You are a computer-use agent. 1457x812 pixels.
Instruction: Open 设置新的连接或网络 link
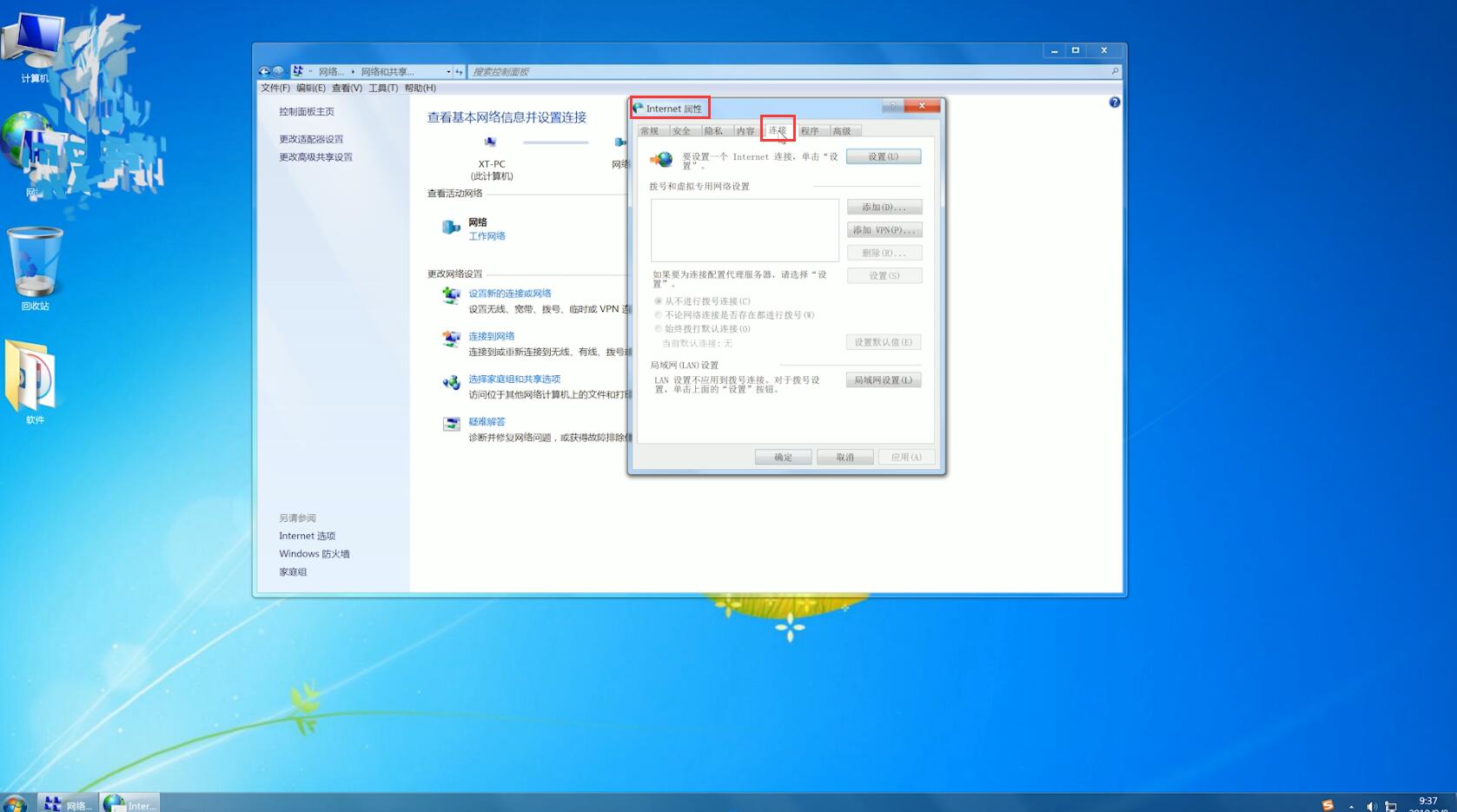pyautogui.click(x=510, y=294)
